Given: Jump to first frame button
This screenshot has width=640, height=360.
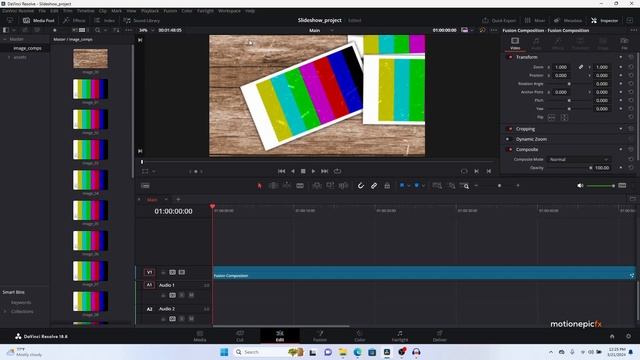Looking at the screenshot, I should (282, 171).
